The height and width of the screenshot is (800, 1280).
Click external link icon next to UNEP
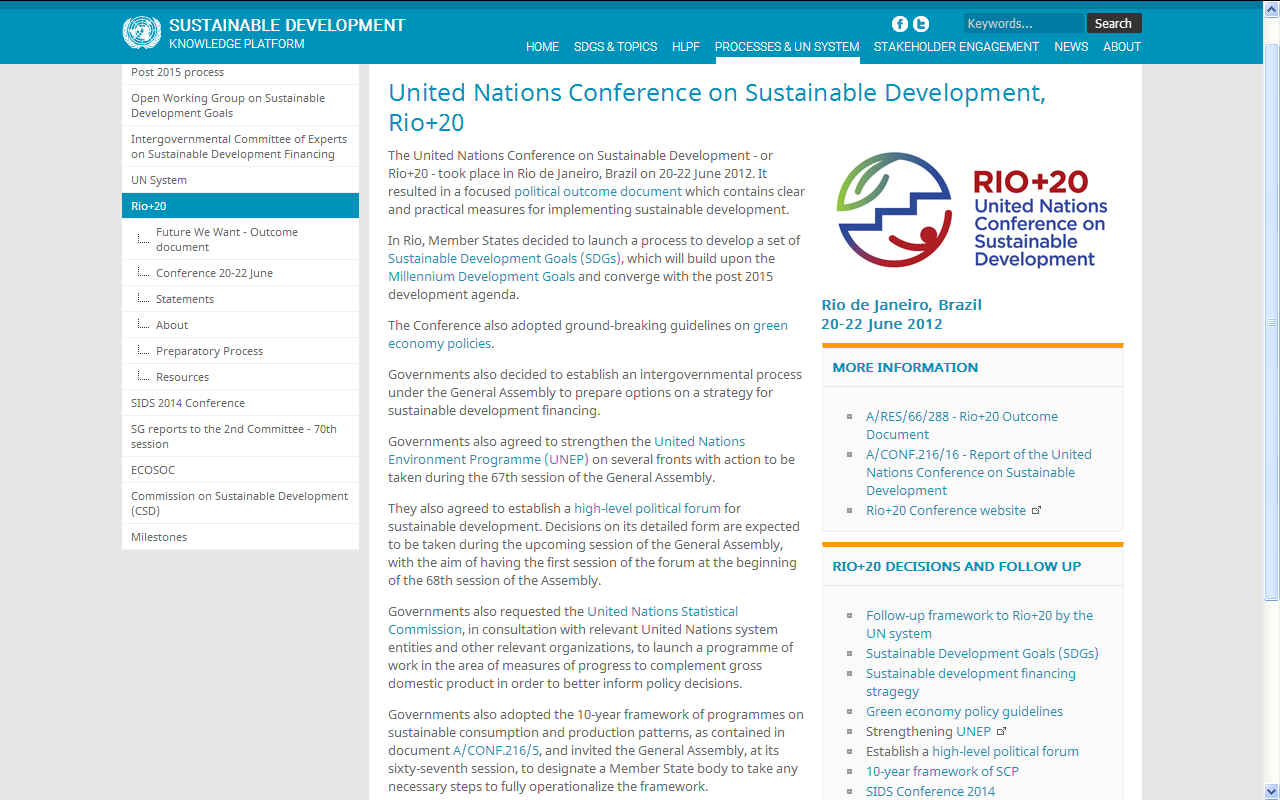1001,731
